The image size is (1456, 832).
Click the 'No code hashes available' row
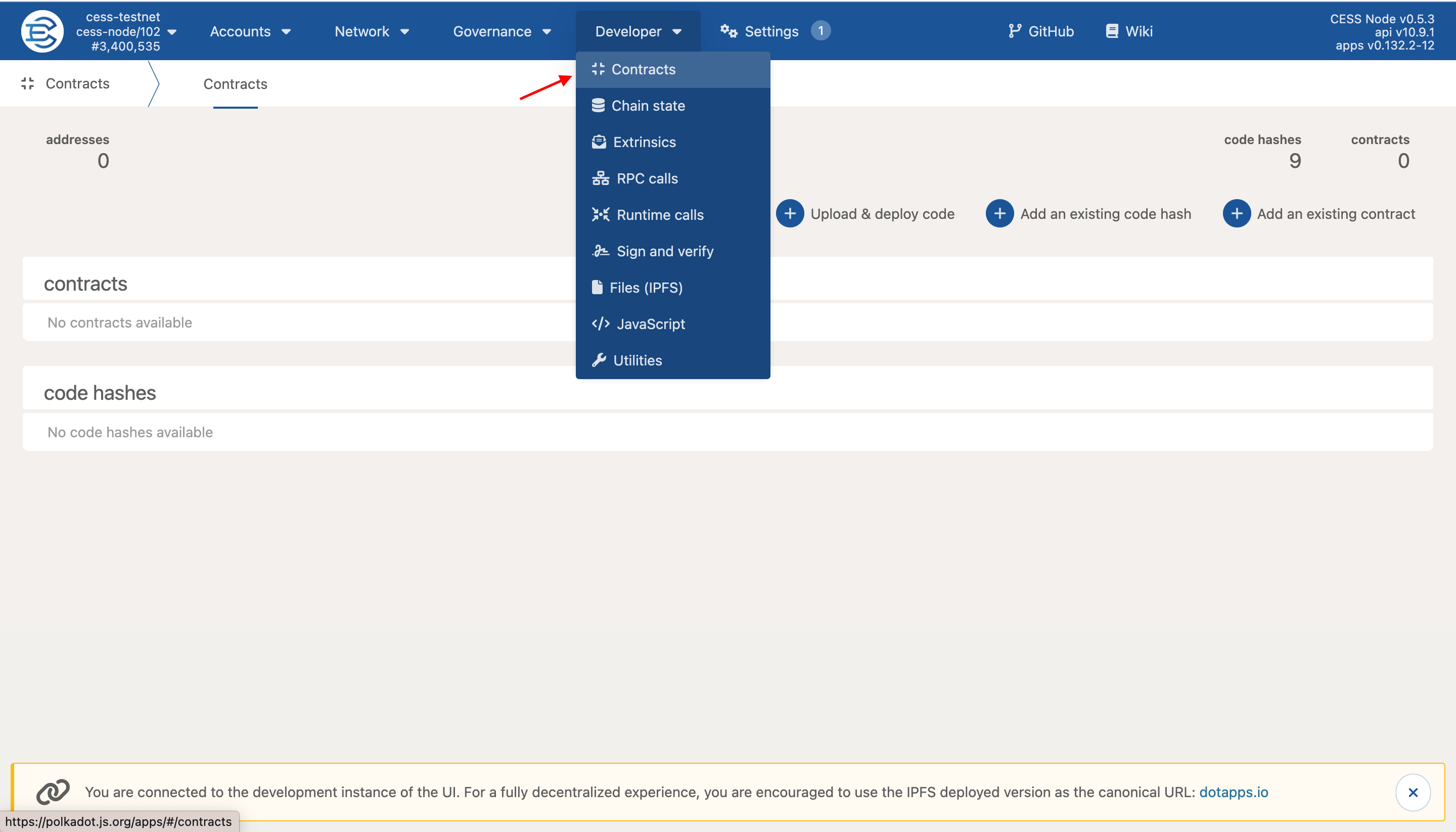pyautogui.click(x=727, y=432)
